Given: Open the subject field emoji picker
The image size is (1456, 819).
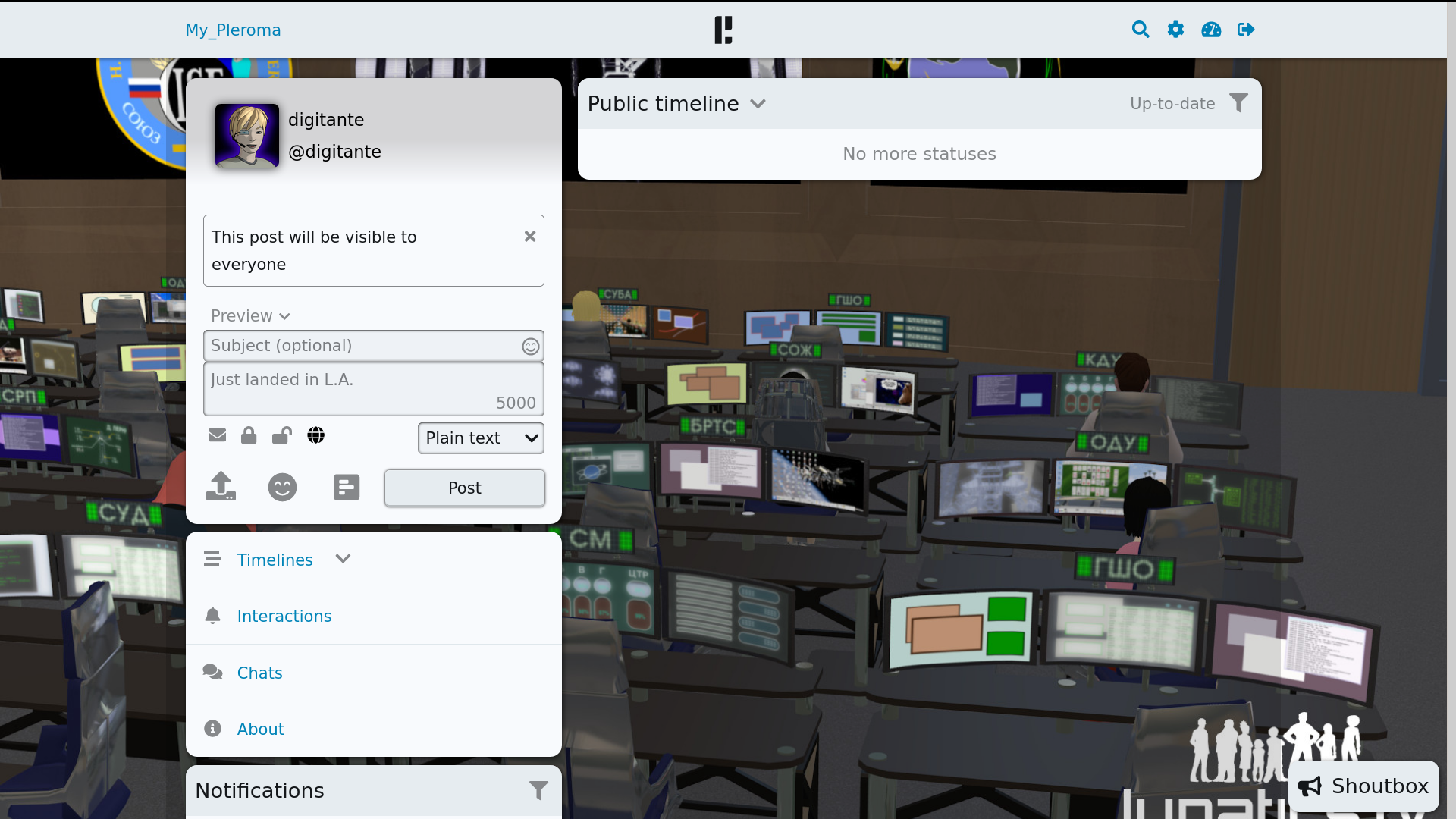Looking at the screenshot, I should (530, 347).
